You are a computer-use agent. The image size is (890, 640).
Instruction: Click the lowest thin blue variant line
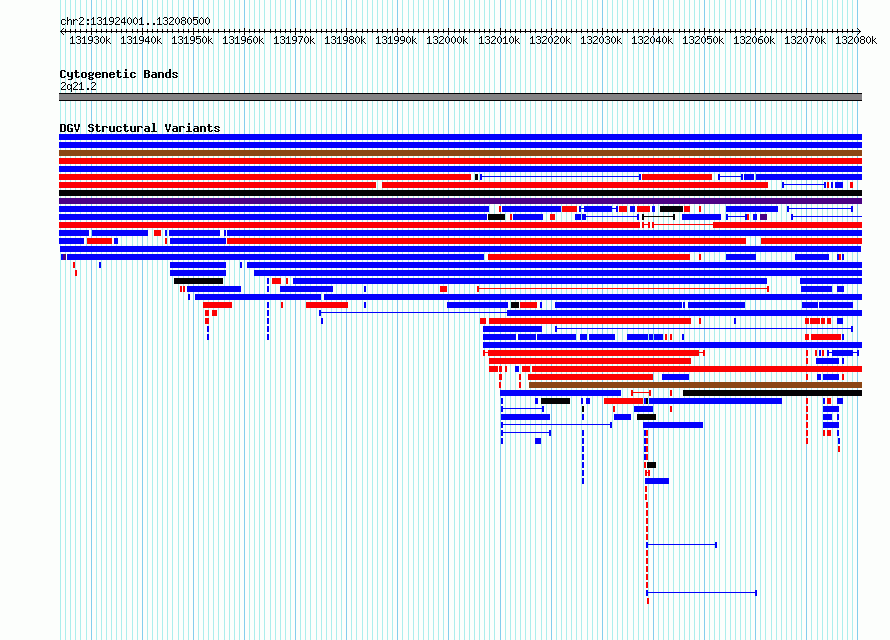pyautogui.click(x=702, y=592)
